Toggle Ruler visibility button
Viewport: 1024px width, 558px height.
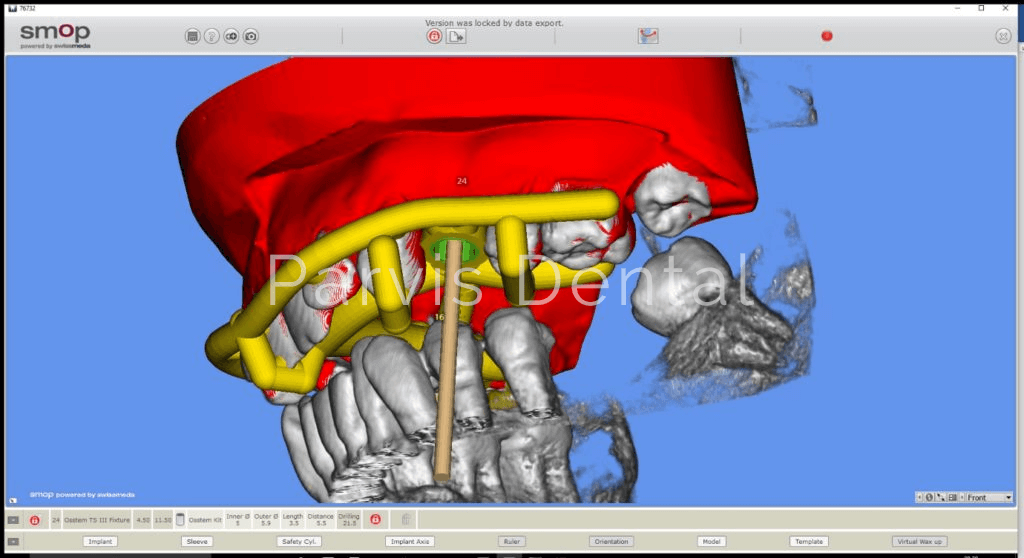click(511, 541)
